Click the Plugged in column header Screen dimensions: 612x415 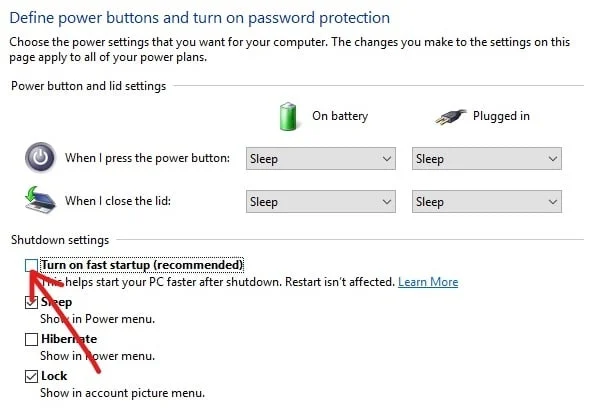click(501, 116)
